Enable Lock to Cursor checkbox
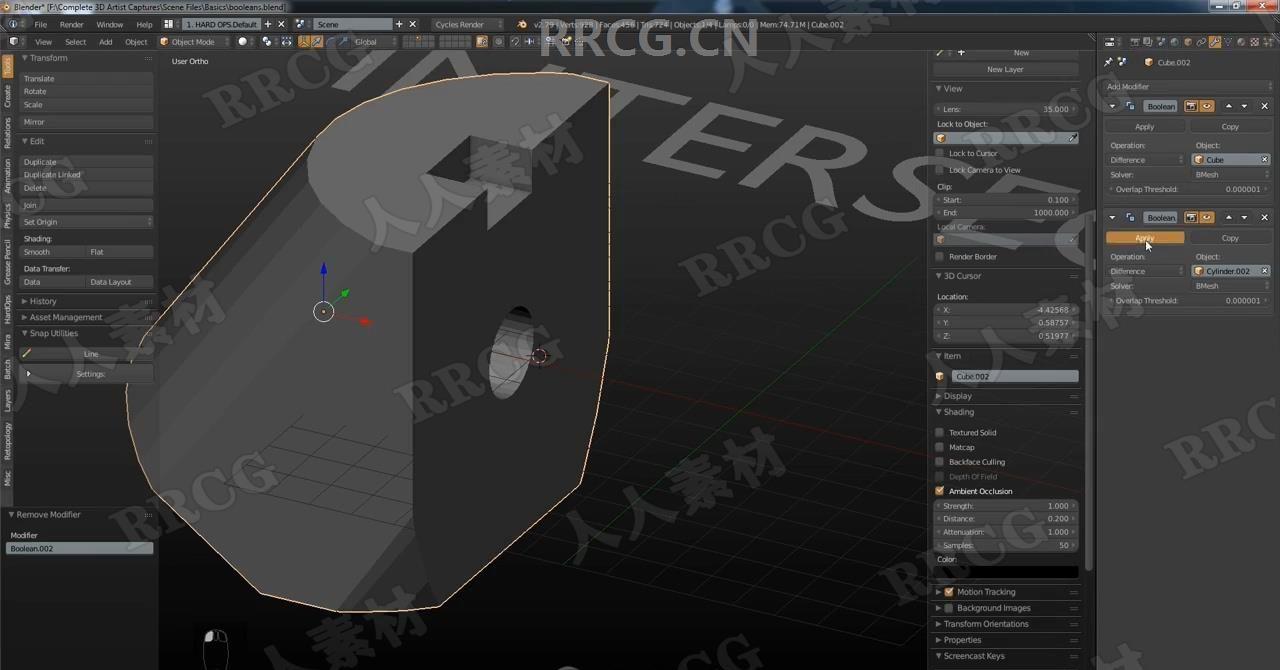1280x670 pixels. (940, 153)
